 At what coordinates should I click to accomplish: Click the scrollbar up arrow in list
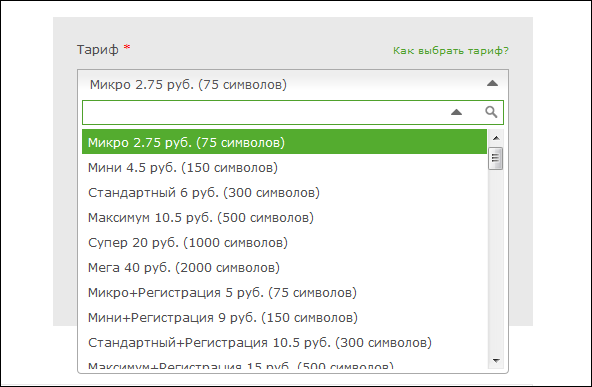pos(496,138)
